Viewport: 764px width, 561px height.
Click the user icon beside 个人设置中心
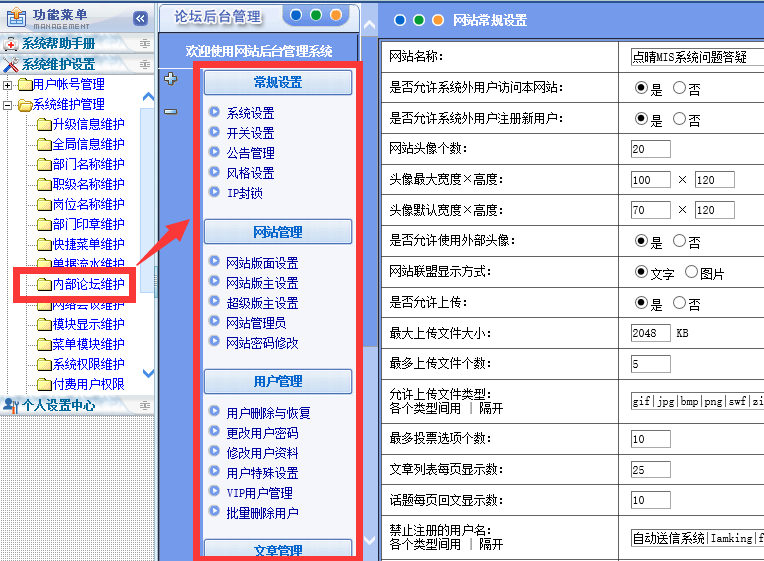click(10, 405)
